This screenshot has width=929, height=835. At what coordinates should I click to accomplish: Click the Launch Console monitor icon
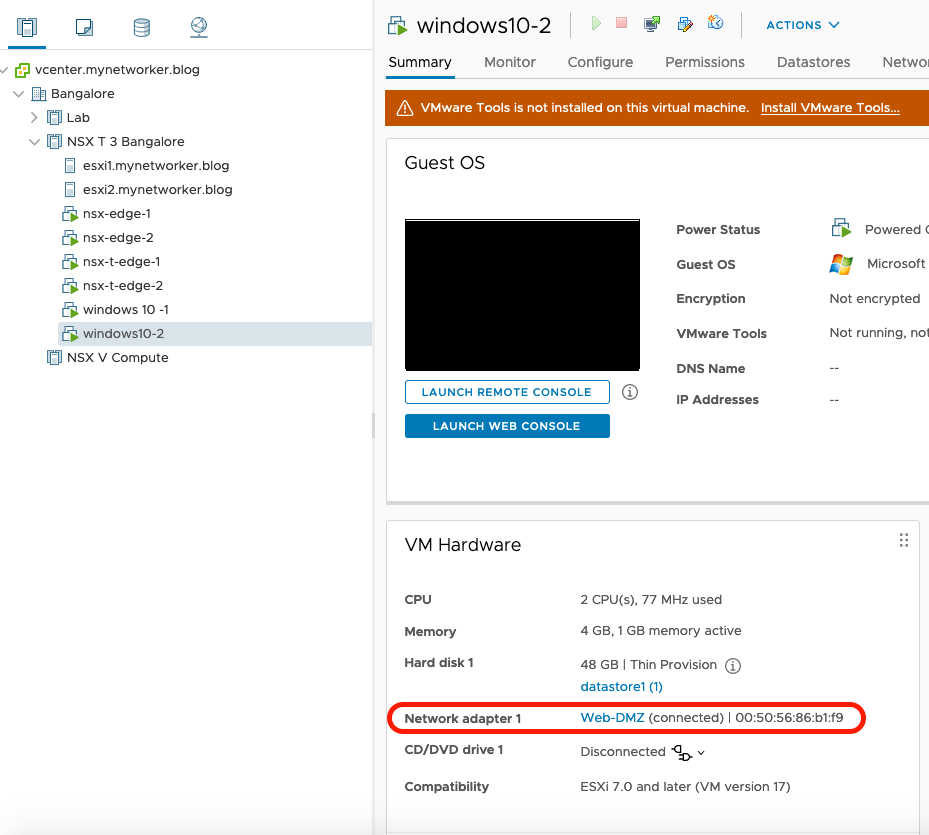pyautogui.click(x=652, y=24)
